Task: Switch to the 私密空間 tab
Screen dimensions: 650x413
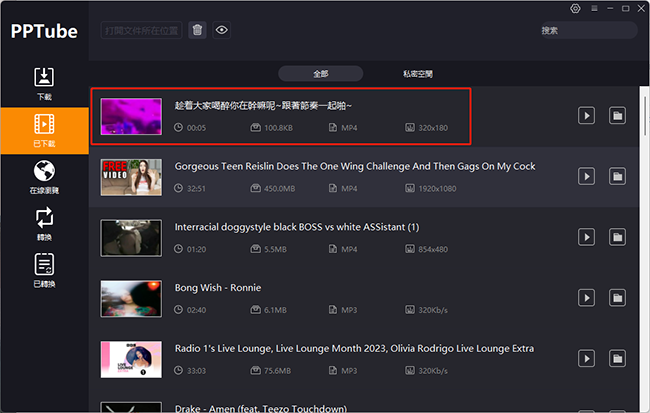Action: (x=418, y=74)
